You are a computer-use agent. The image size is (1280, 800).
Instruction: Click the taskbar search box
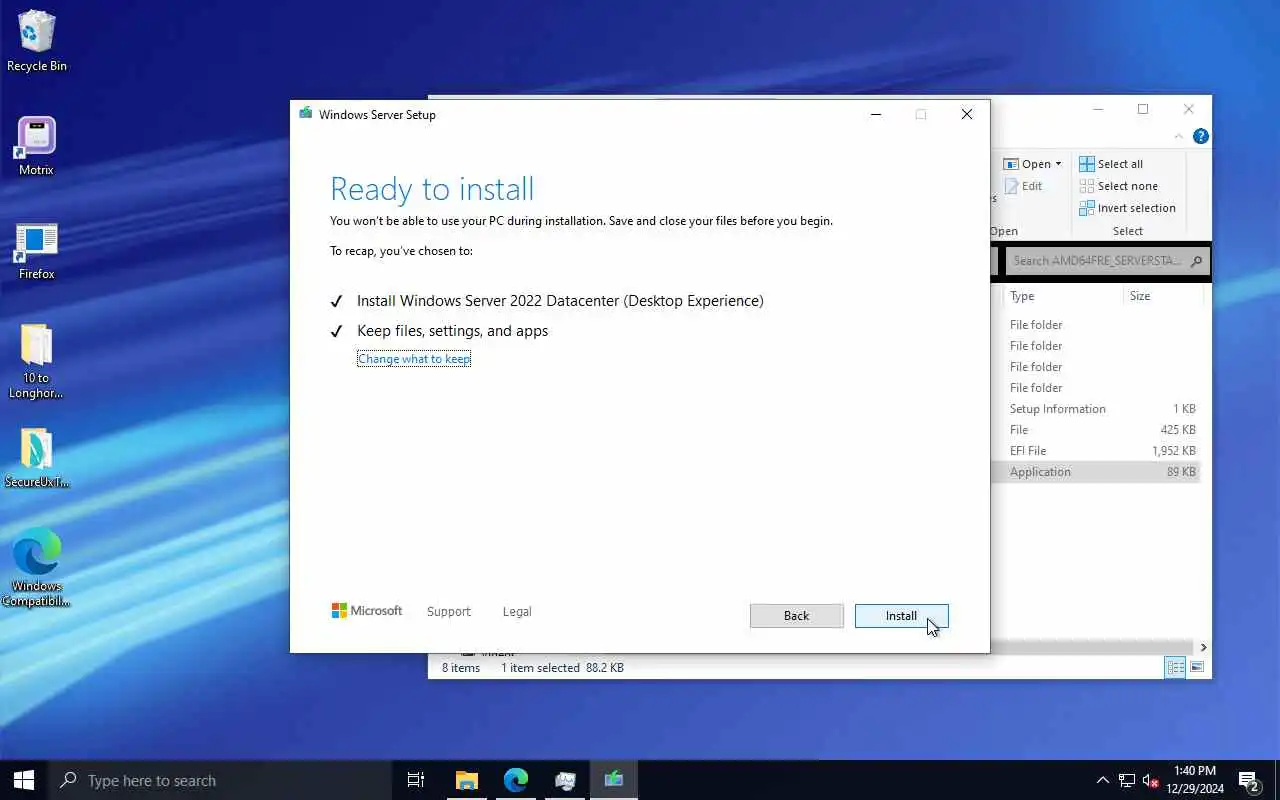tap(220, 780)
